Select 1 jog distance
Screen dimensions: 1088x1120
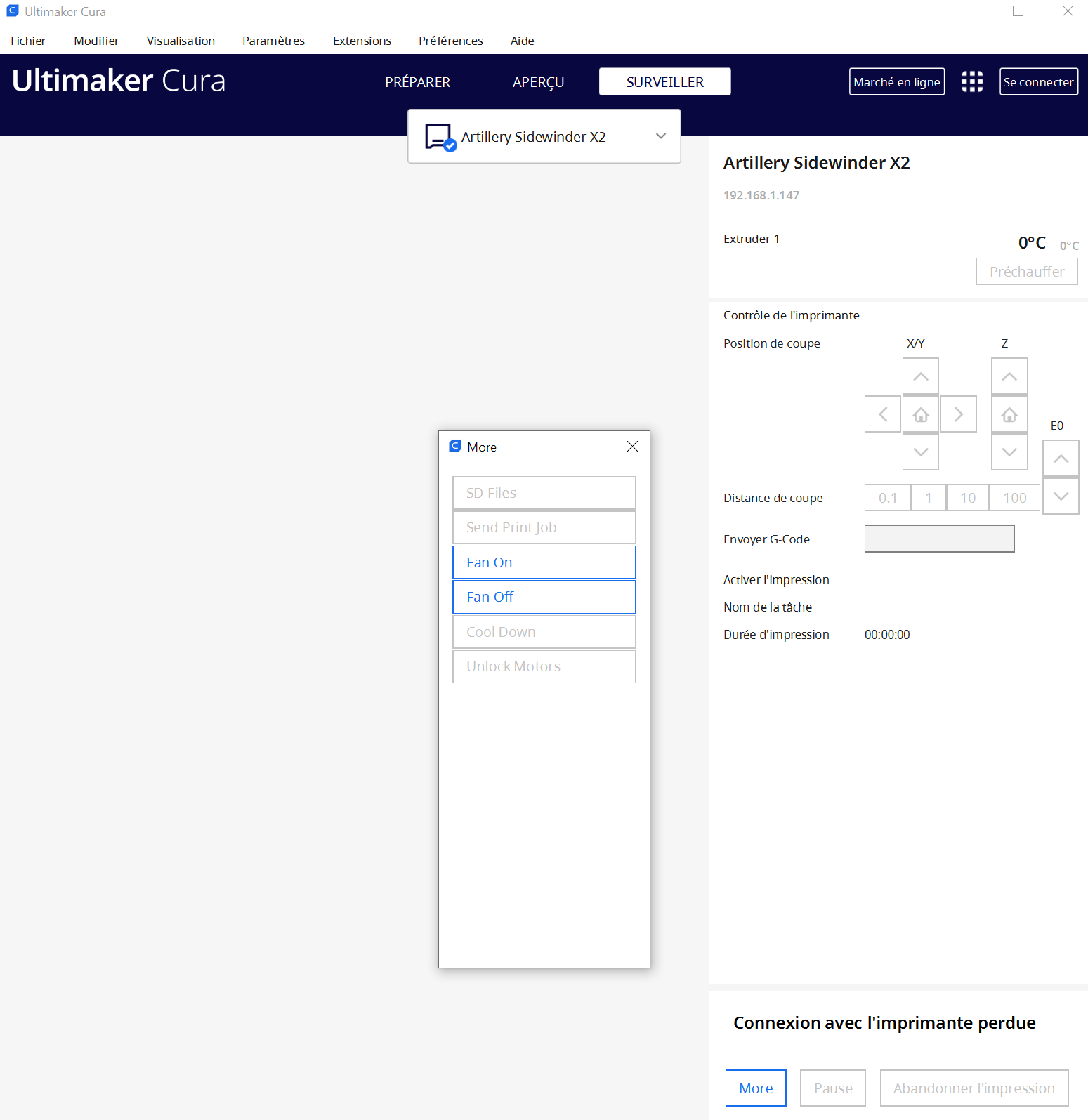point(929,498)
